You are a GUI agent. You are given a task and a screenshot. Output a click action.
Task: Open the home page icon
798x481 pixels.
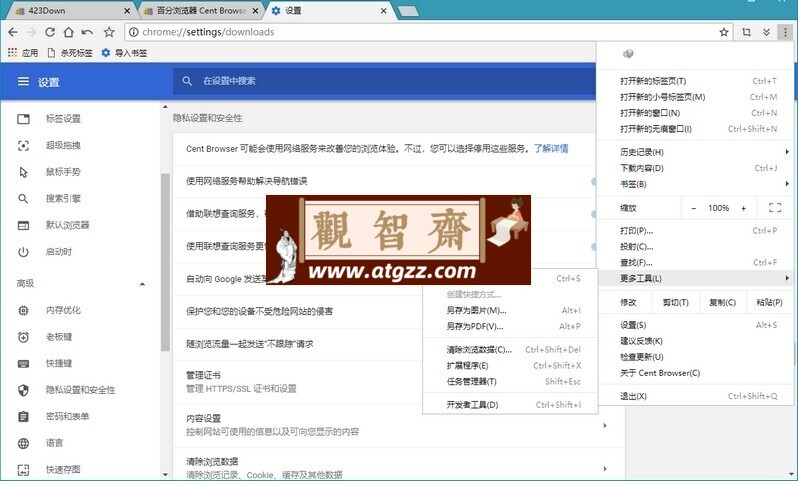pyautogui.click(x=68, y=32)
